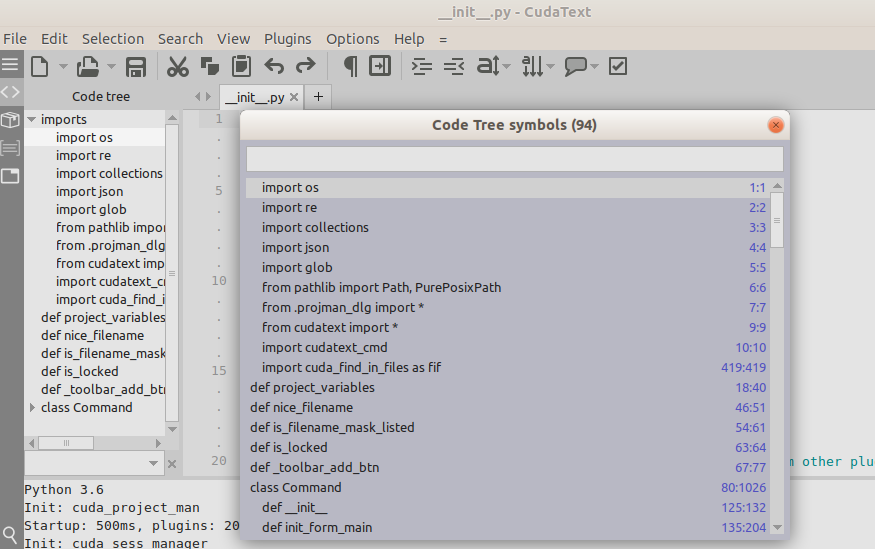
Task: Add a new tab with the plus button
Action: pyautogui.click(x=318, y=97)
